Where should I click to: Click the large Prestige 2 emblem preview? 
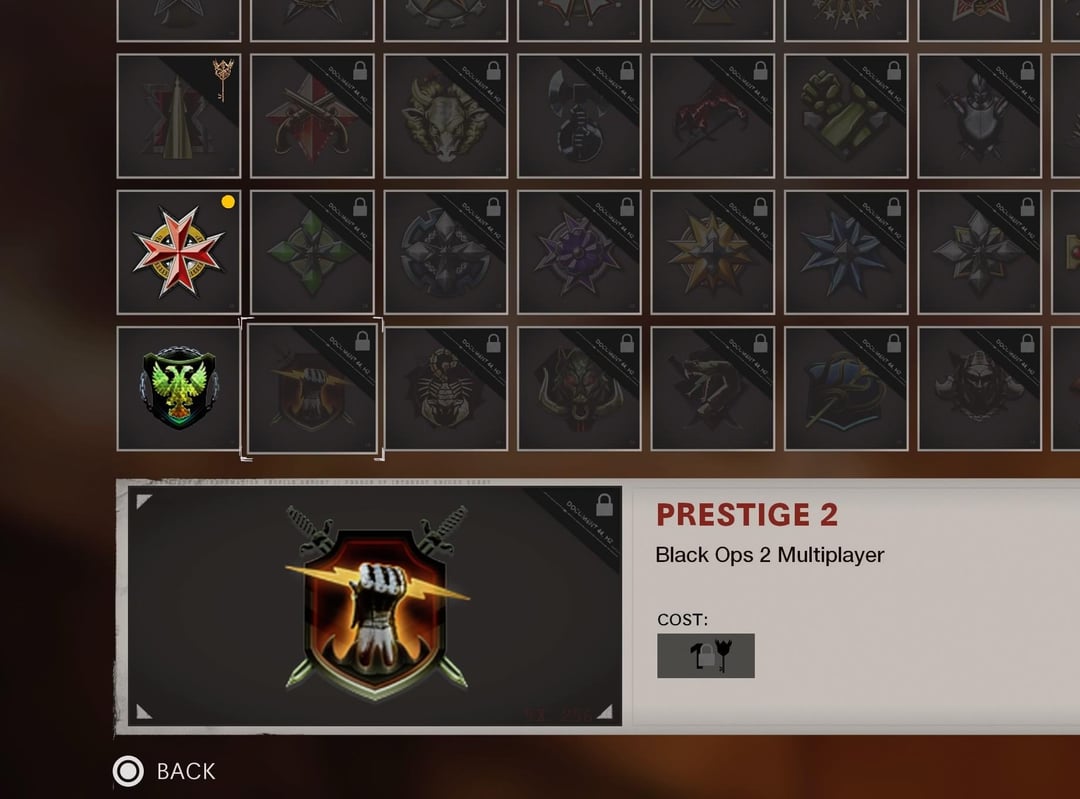coord(375,606)
